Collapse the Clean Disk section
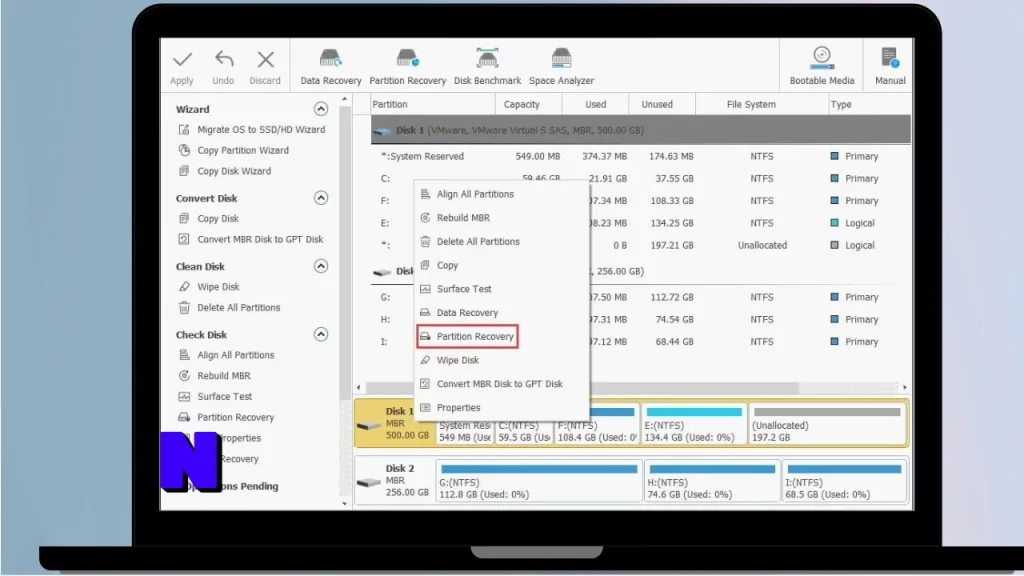 [321, 266]
